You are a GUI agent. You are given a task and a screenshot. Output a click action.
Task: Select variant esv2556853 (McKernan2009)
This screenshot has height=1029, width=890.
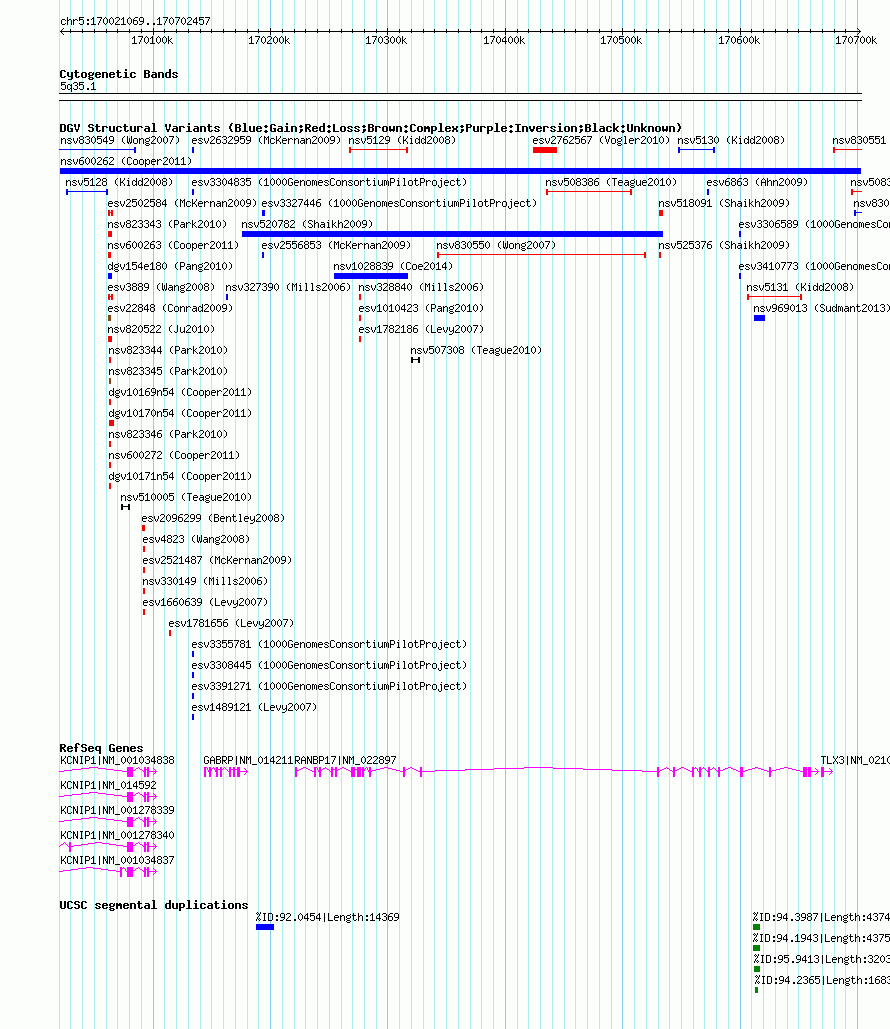pos(336,245)
